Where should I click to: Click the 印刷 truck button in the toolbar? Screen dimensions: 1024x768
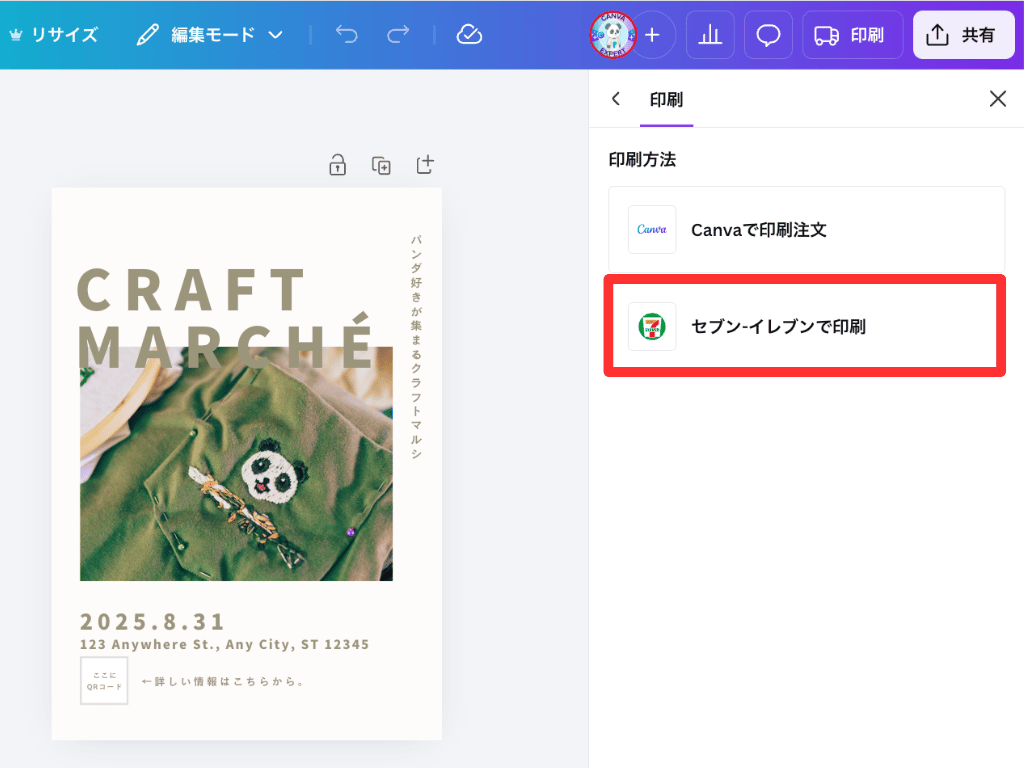pos(852,34)
